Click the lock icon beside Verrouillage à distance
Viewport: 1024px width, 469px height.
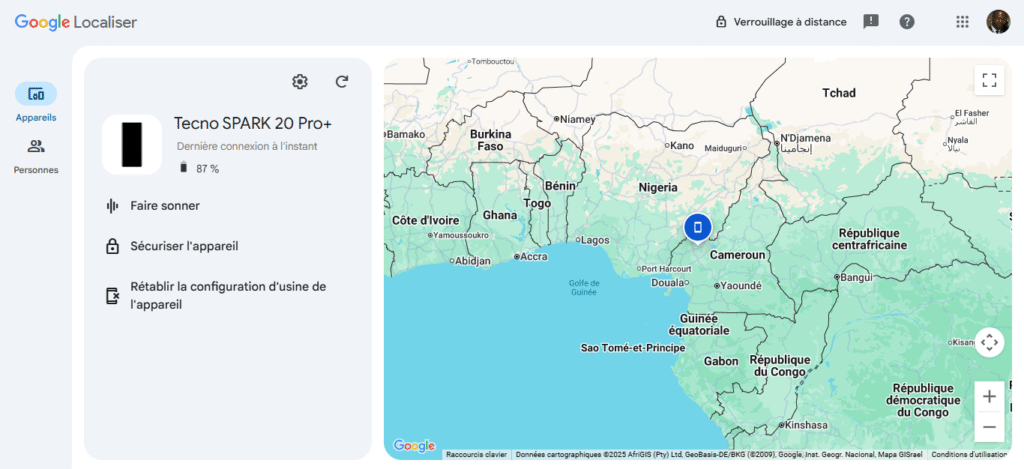click(x=721, y=22)
